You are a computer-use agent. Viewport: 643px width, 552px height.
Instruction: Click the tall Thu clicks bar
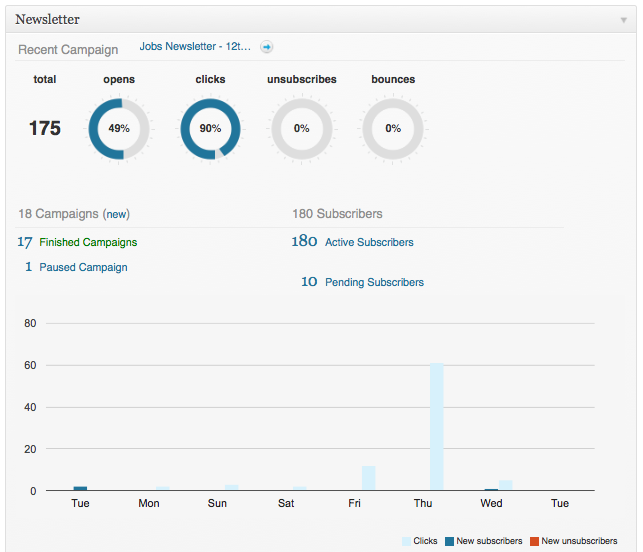tap(437, 427)
